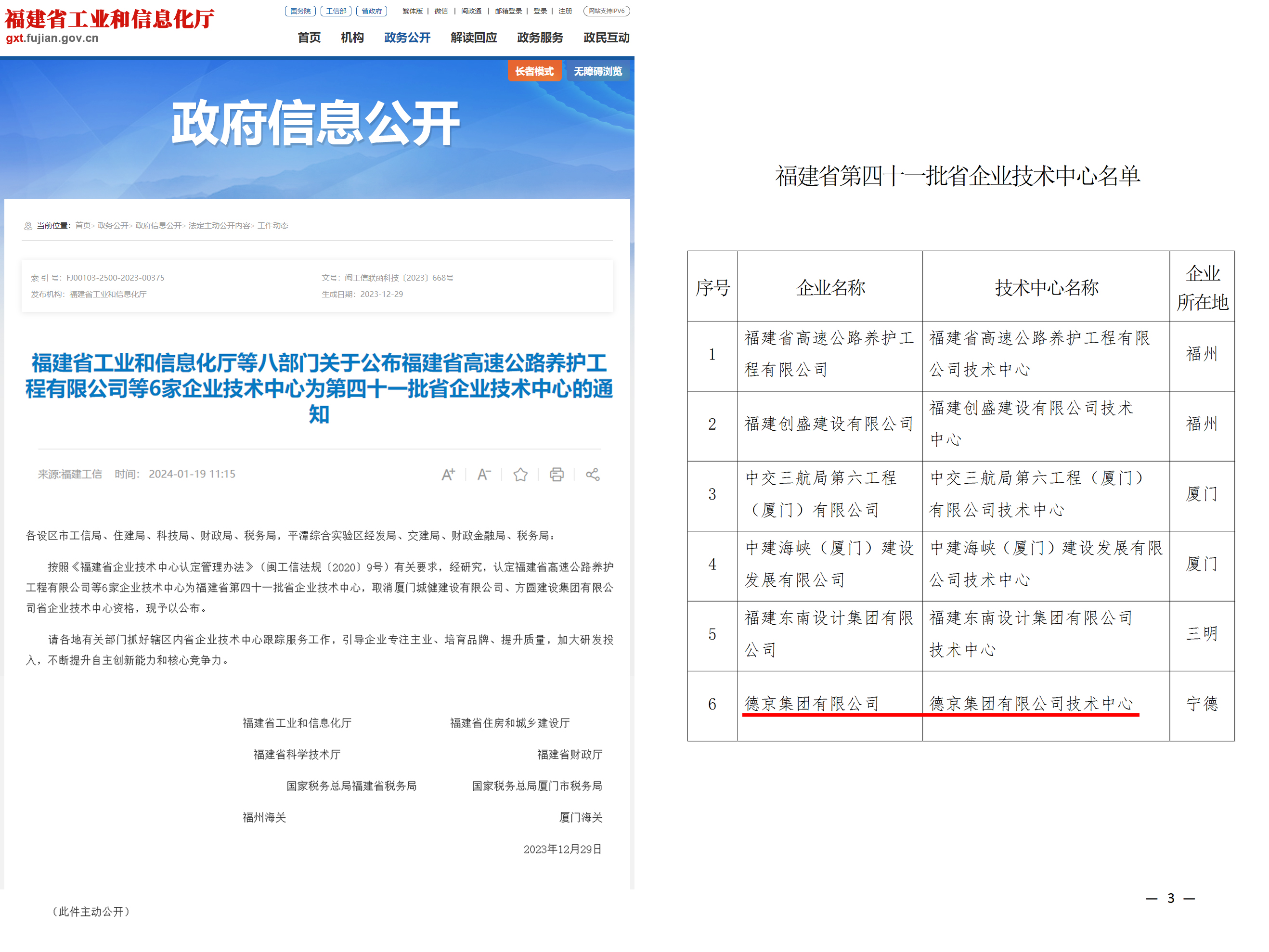Open 工信部 from the header links
This screenshot has width=1269, height=952.
336,11
